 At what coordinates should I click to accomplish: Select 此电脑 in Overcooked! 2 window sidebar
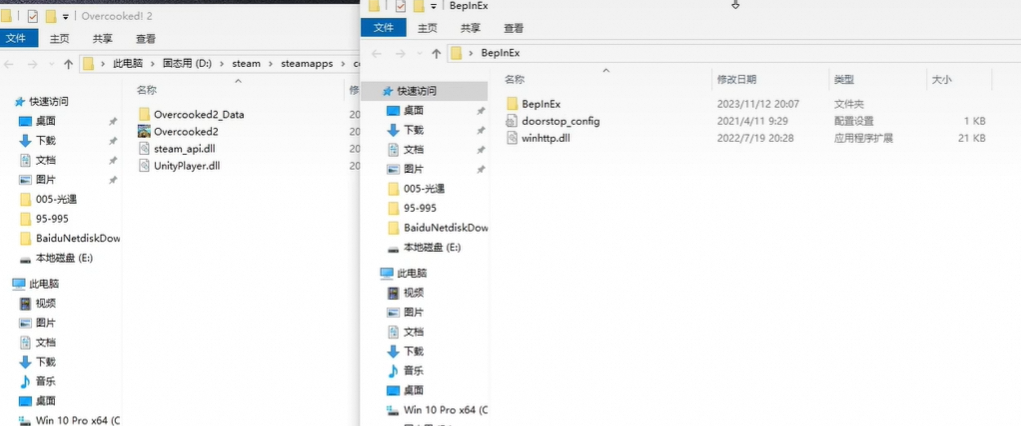[x=44, y=284]
